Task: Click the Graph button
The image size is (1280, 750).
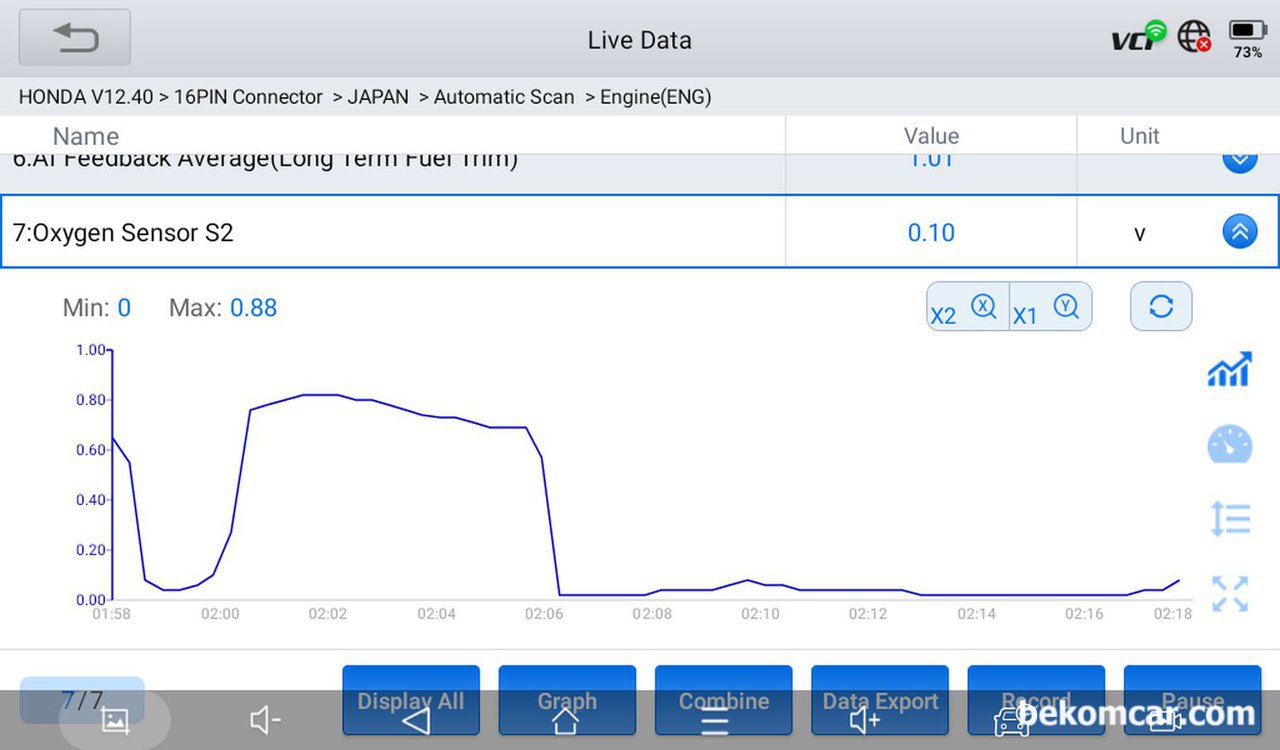Action: (x=567, y=701)
